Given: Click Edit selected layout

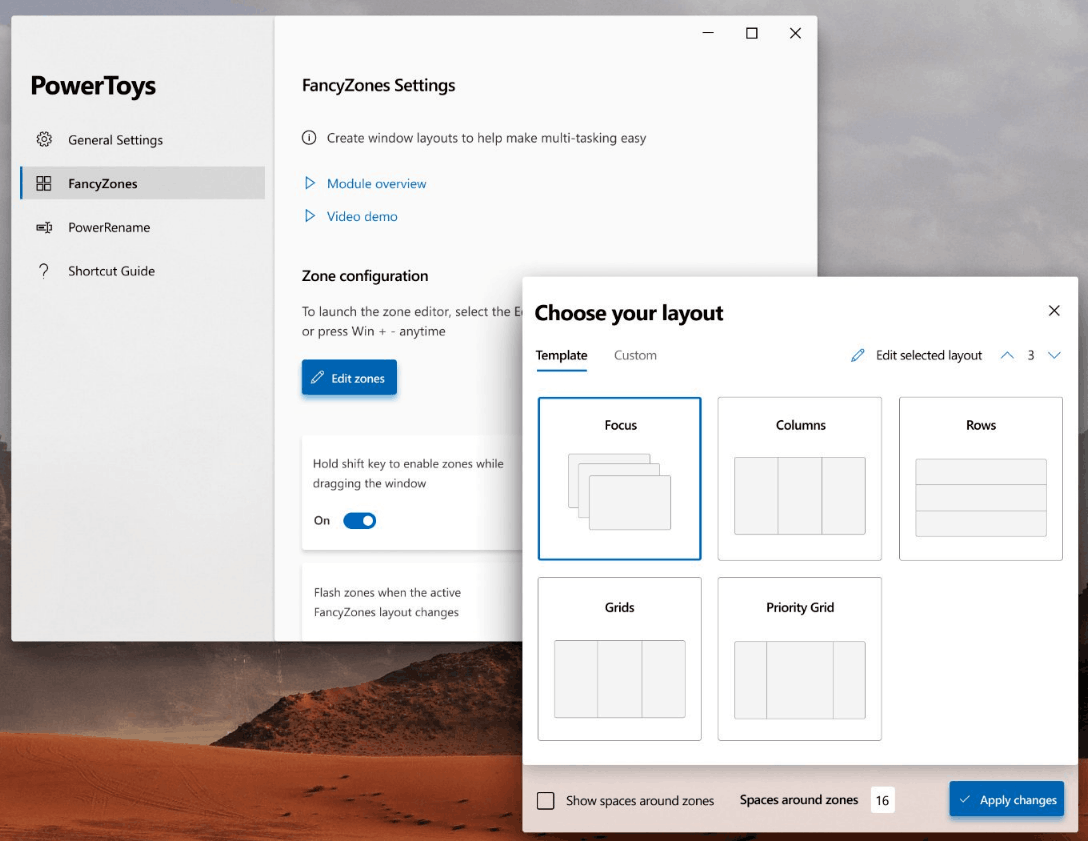Looking at the screenshot, I should point(928,355).
